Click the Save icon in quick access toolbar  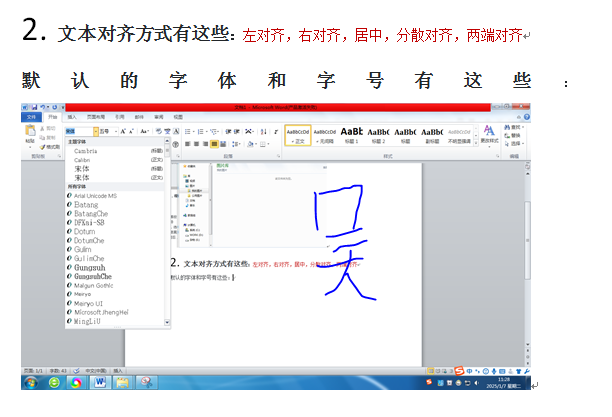(x=34, y=107)
